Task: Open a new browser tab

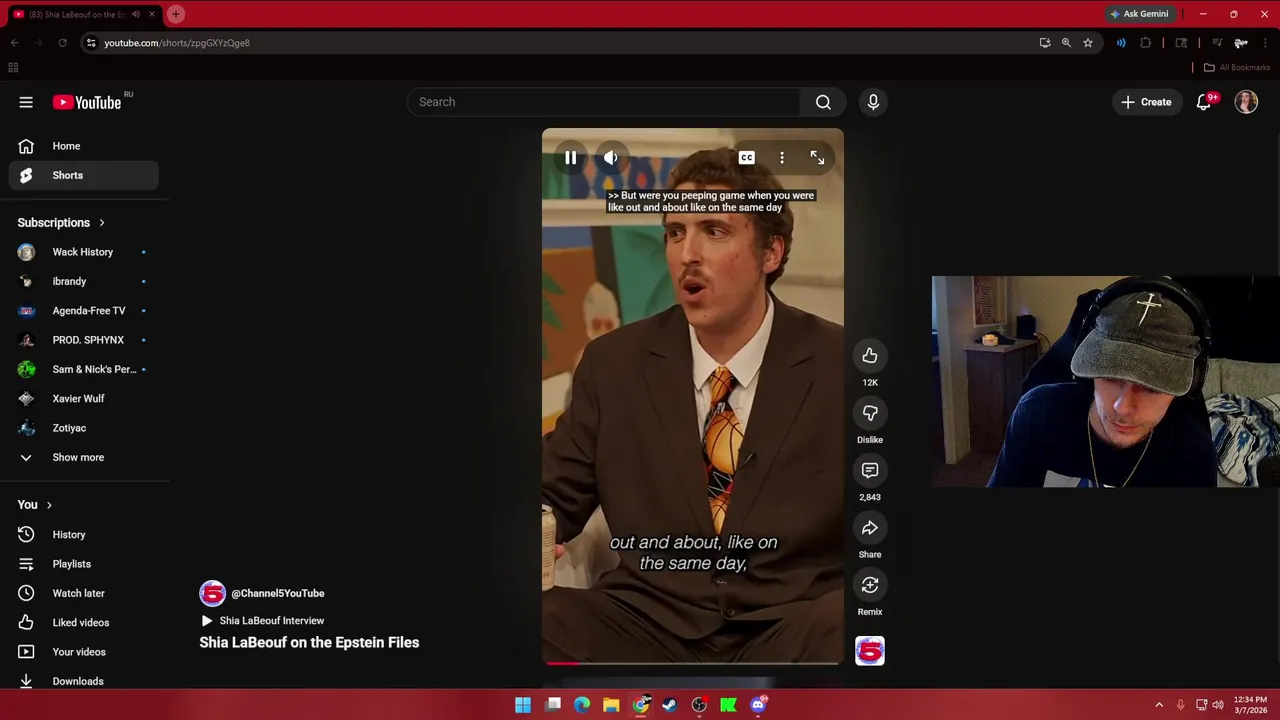Action: [x=176, y=14]
